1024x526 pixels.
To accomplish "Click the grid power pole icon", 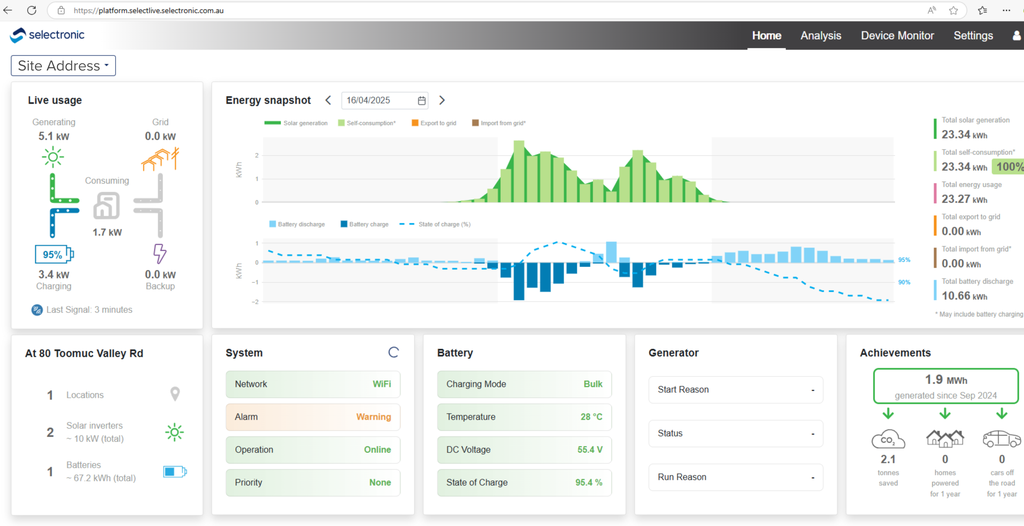I will (160, 159).
